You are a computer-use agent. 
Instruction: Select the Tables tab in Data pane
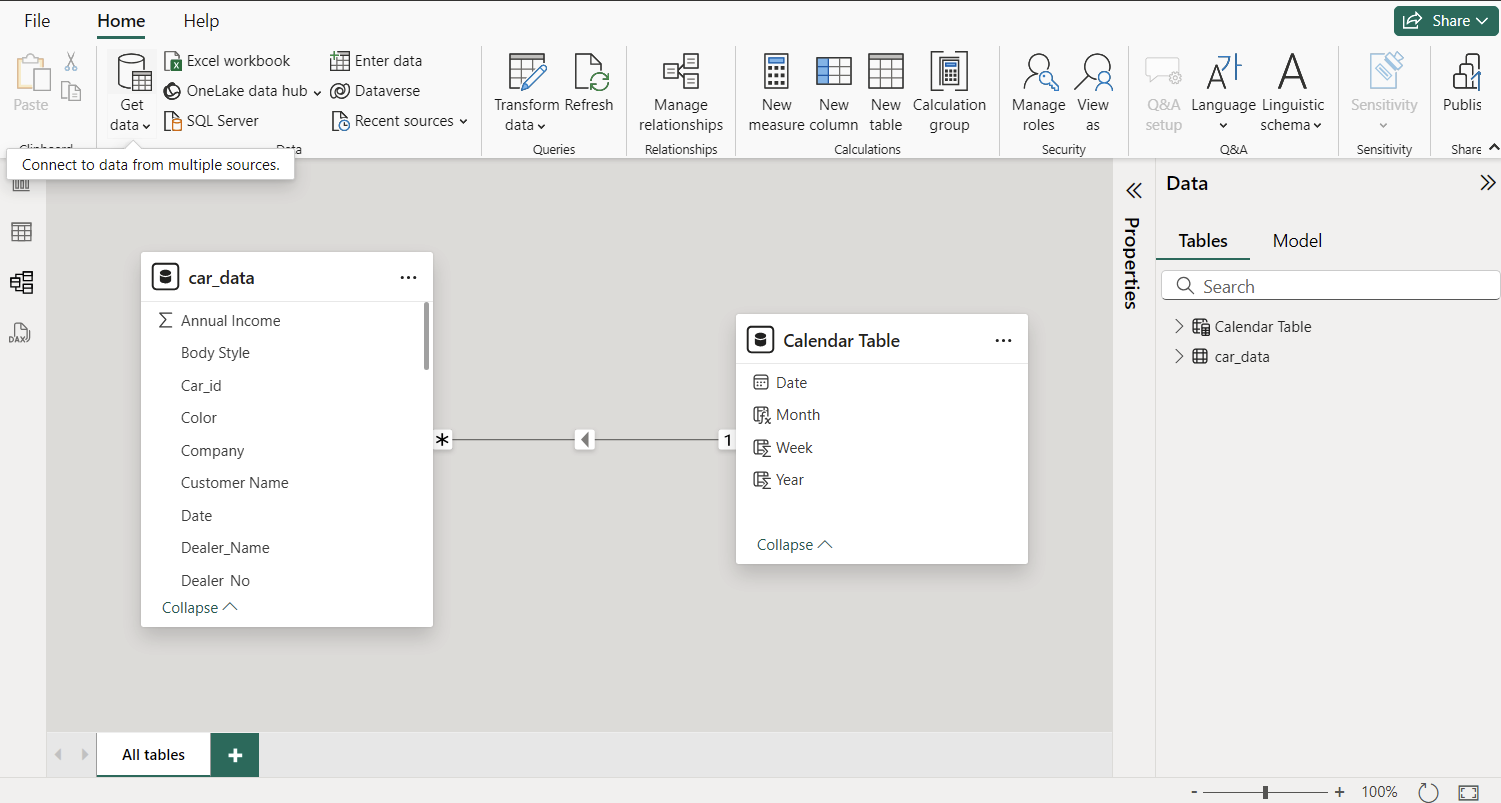1203,241
